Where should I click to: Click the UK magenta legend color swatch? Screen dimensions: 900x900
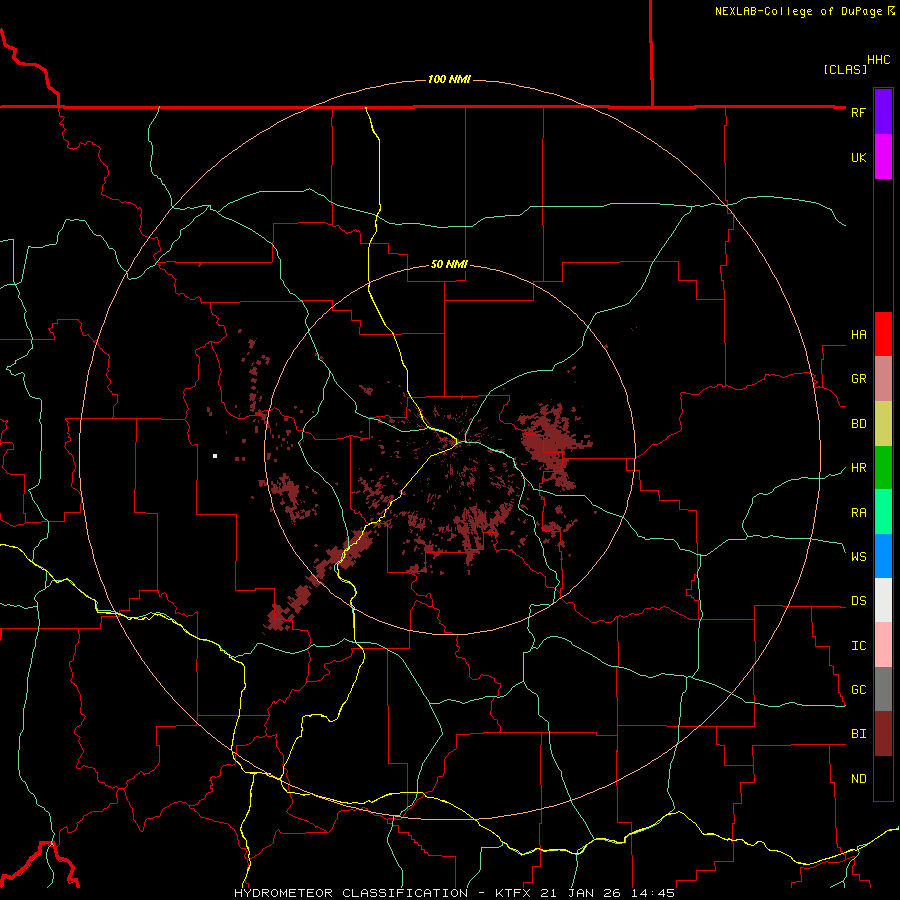click(883, 157)
